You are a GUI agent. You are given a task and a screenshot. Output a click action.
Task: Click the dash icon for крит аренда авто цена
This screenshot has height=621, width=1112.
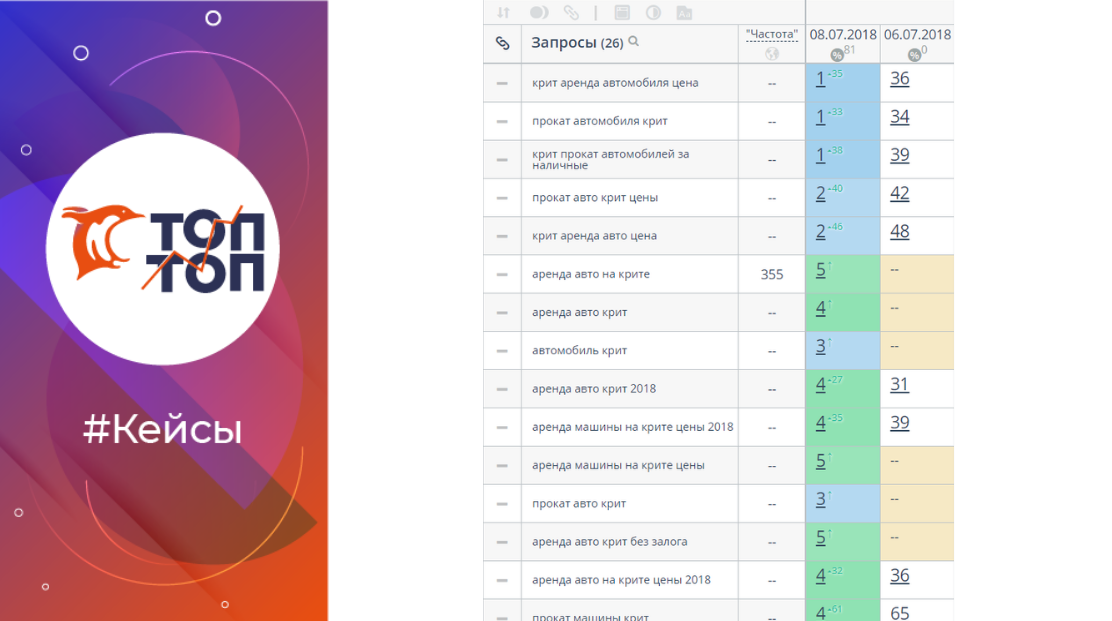(502, 236)
